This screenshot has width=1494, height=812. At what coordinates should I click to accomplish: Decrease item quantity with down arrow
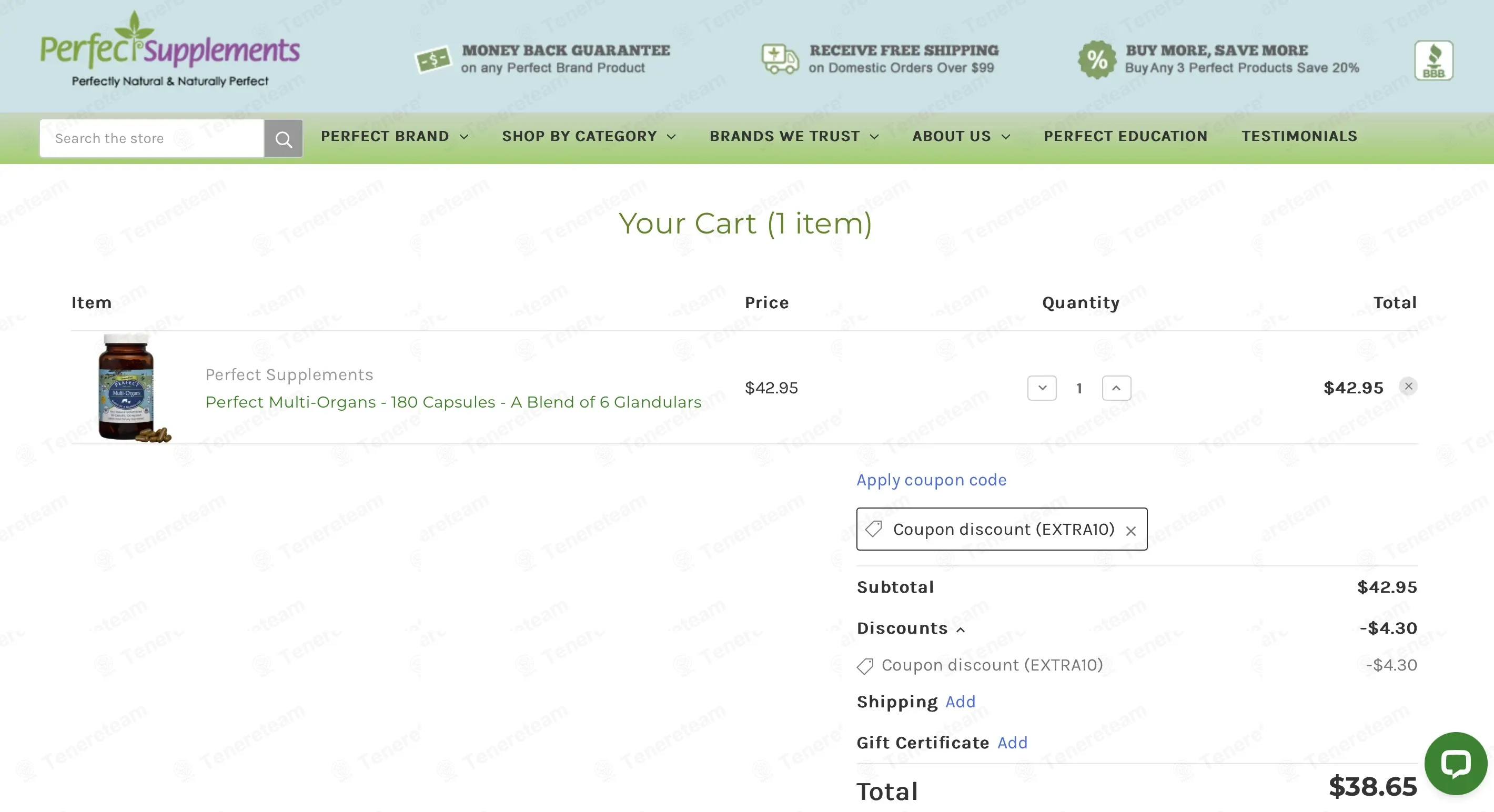click(x=1042, y=388)
